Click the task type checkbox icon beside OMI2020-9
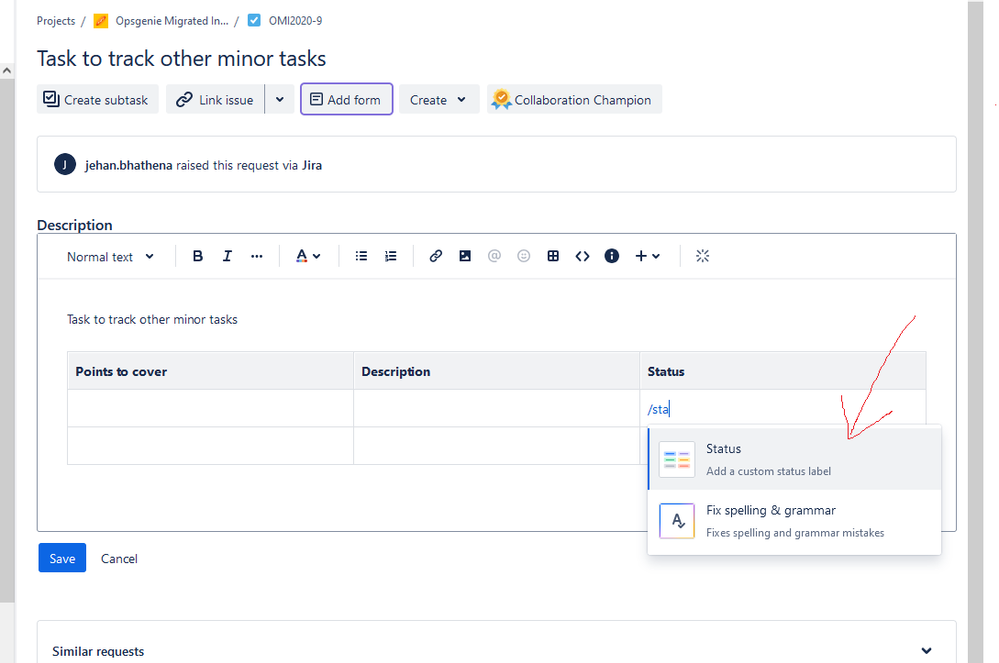 coord(254,20)
